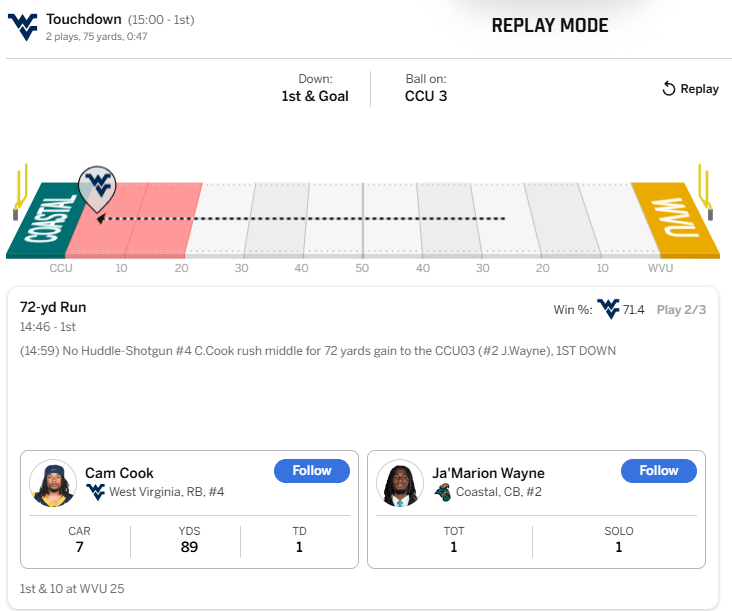Click the 72-yd Run play title

53,307
